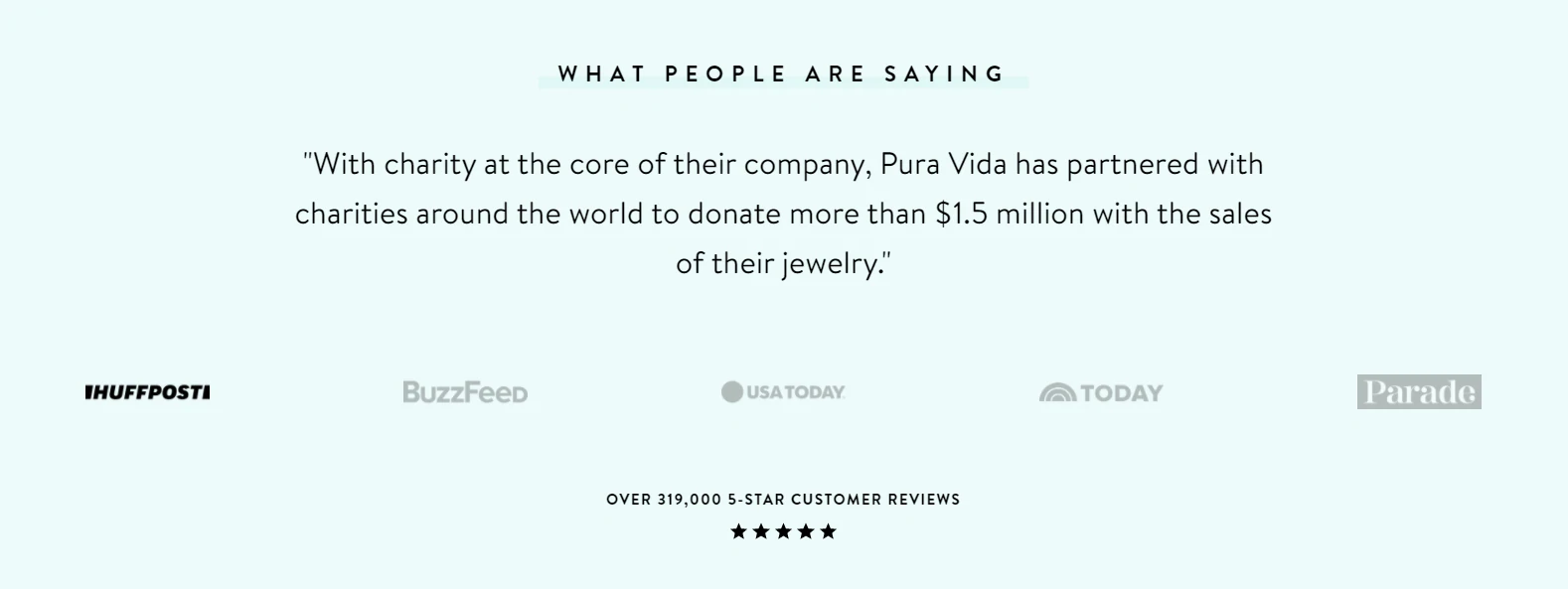This screenshot has width=1568, height=589.
Task: Click the HuffPost logo
Action: (x=147, y=392)
